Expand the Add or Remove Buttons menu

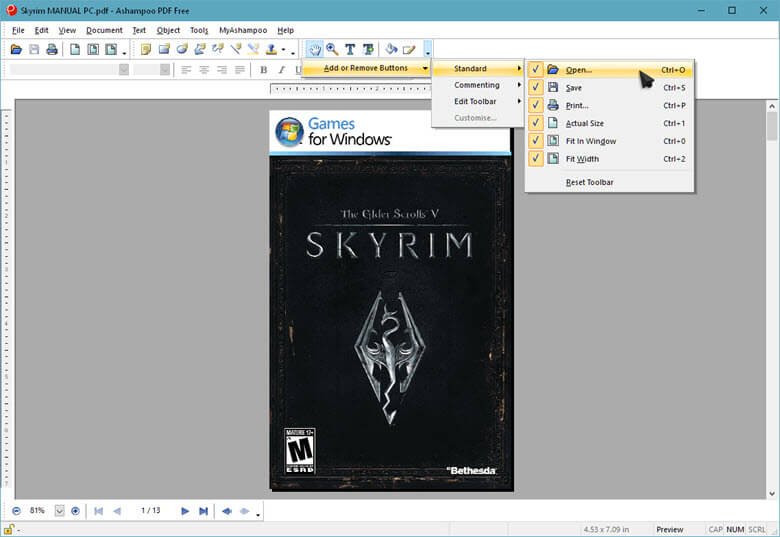(366, 68)
